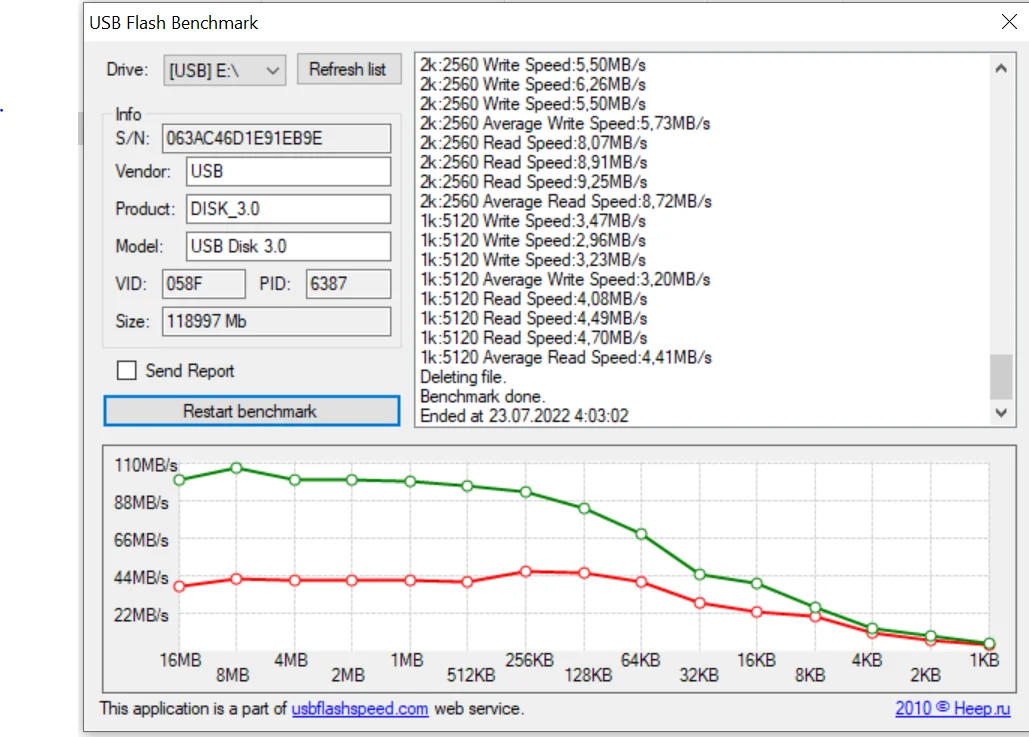Click the log scrollbar thumb
This screenshot has height=737, width=1029.
click(1000, 377)
